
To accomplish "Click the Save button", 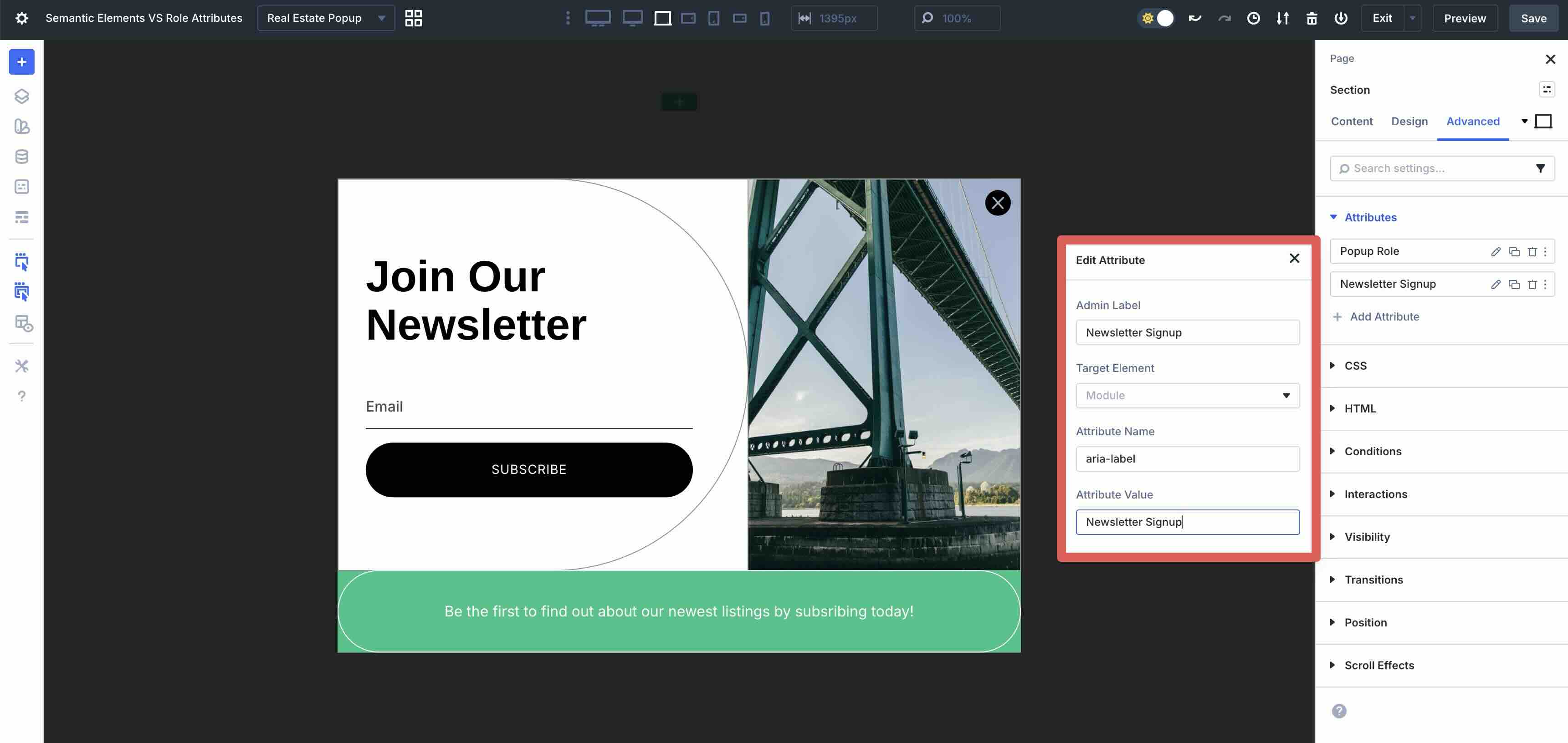I will click(x=1533, y=18).
